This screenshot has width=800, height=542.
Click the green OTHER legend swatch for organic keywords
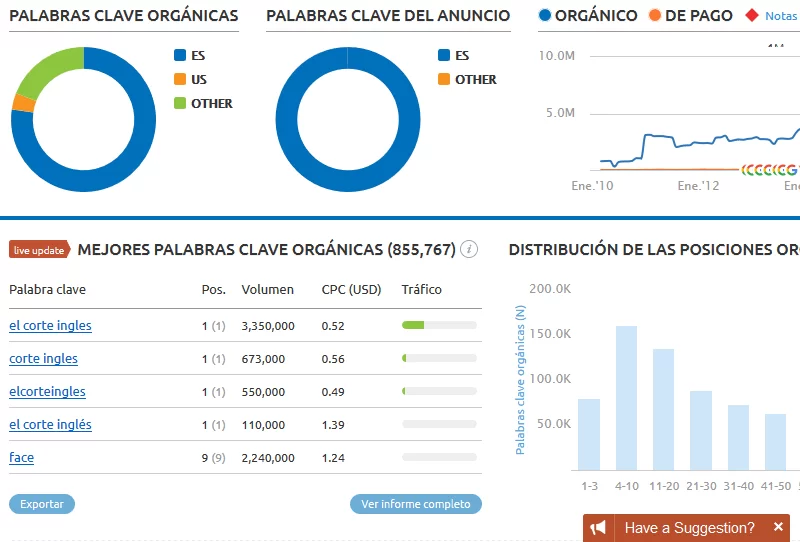(x=180, y=103)
